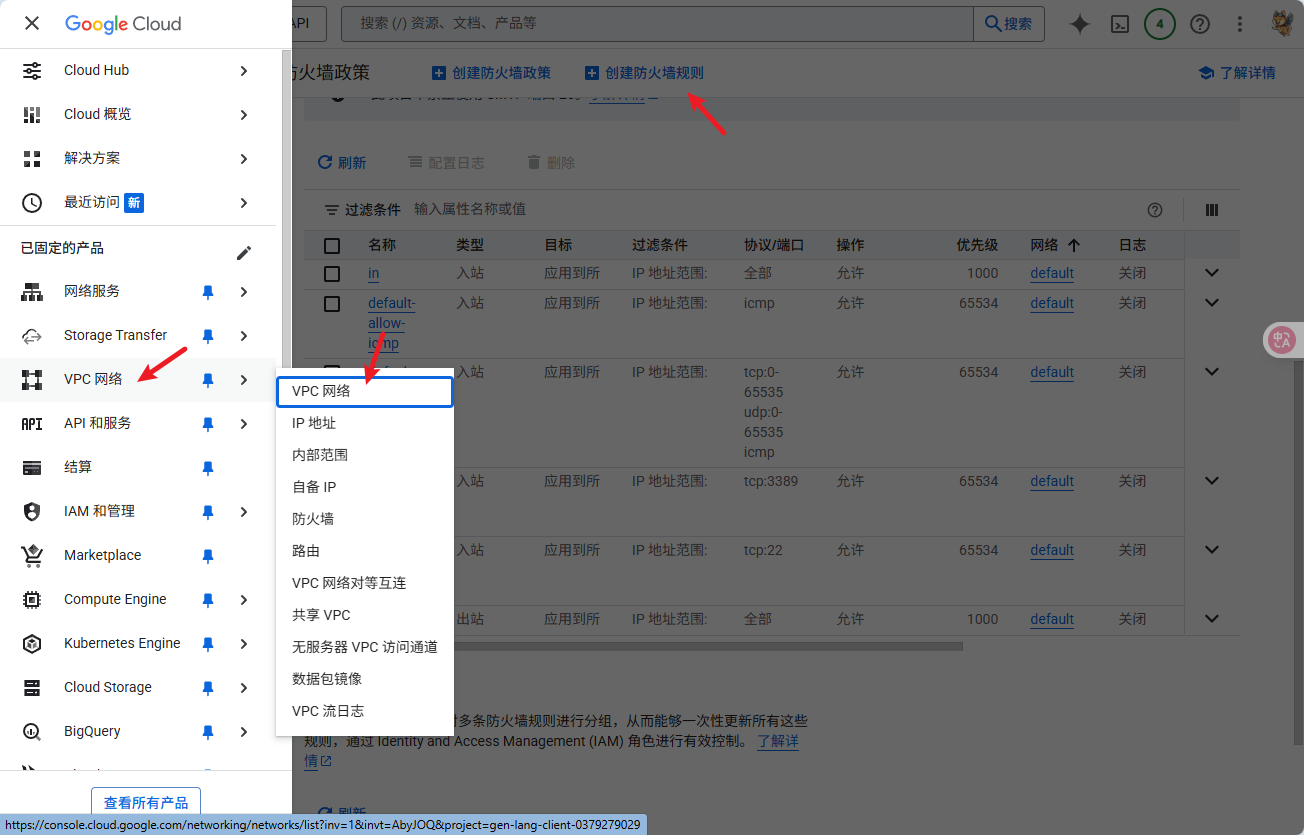Expand the IAM 和管理 submenu chevron
This screenshot has width=1304, height=835.
pyautogui.click(x=244, y=512)
